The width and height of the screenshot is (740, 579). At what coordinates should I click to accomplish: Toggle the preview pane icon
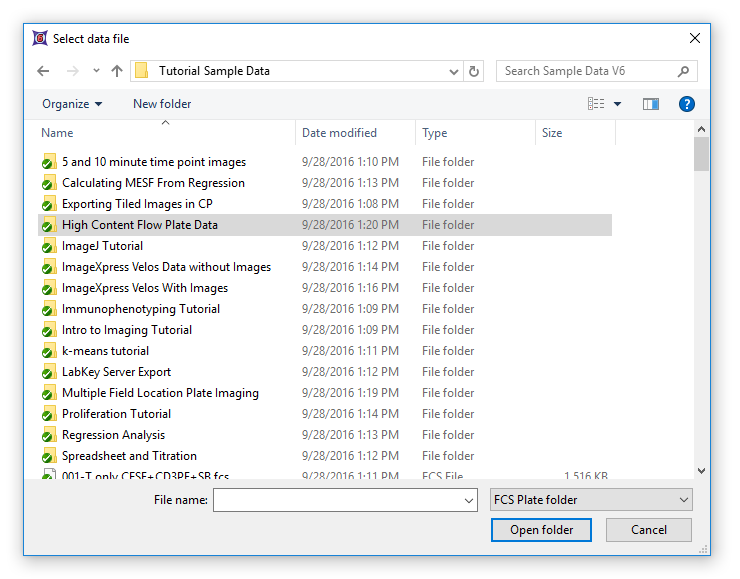[651, 104]
